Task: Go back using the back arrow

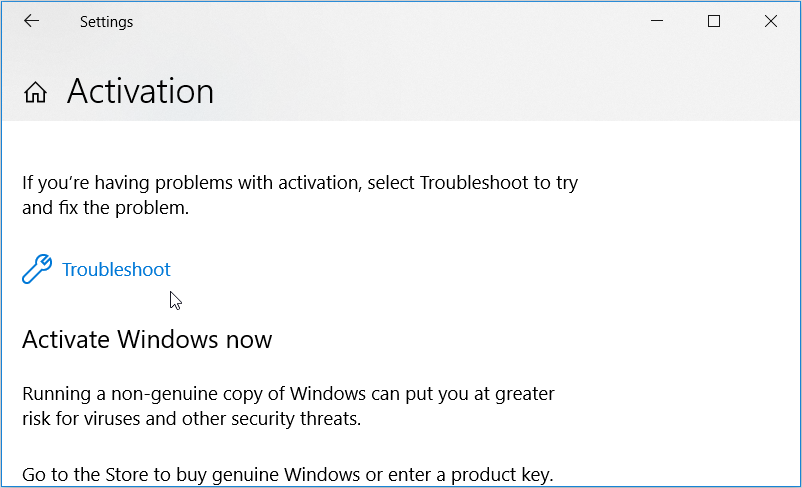Action: [x=31, y=21]
